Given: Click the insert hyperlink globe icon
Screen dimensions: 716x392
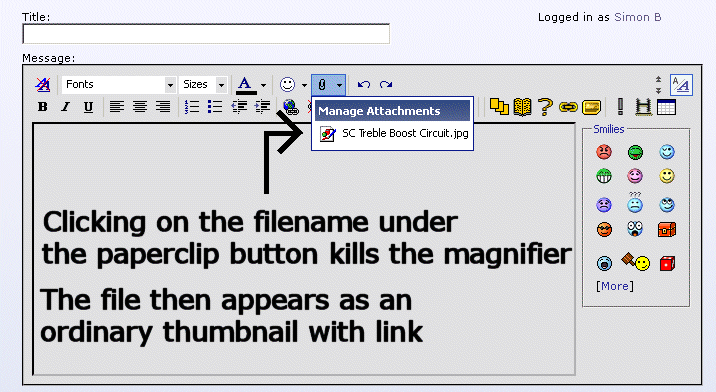Looking at the screenshot, I should (290, 107).
